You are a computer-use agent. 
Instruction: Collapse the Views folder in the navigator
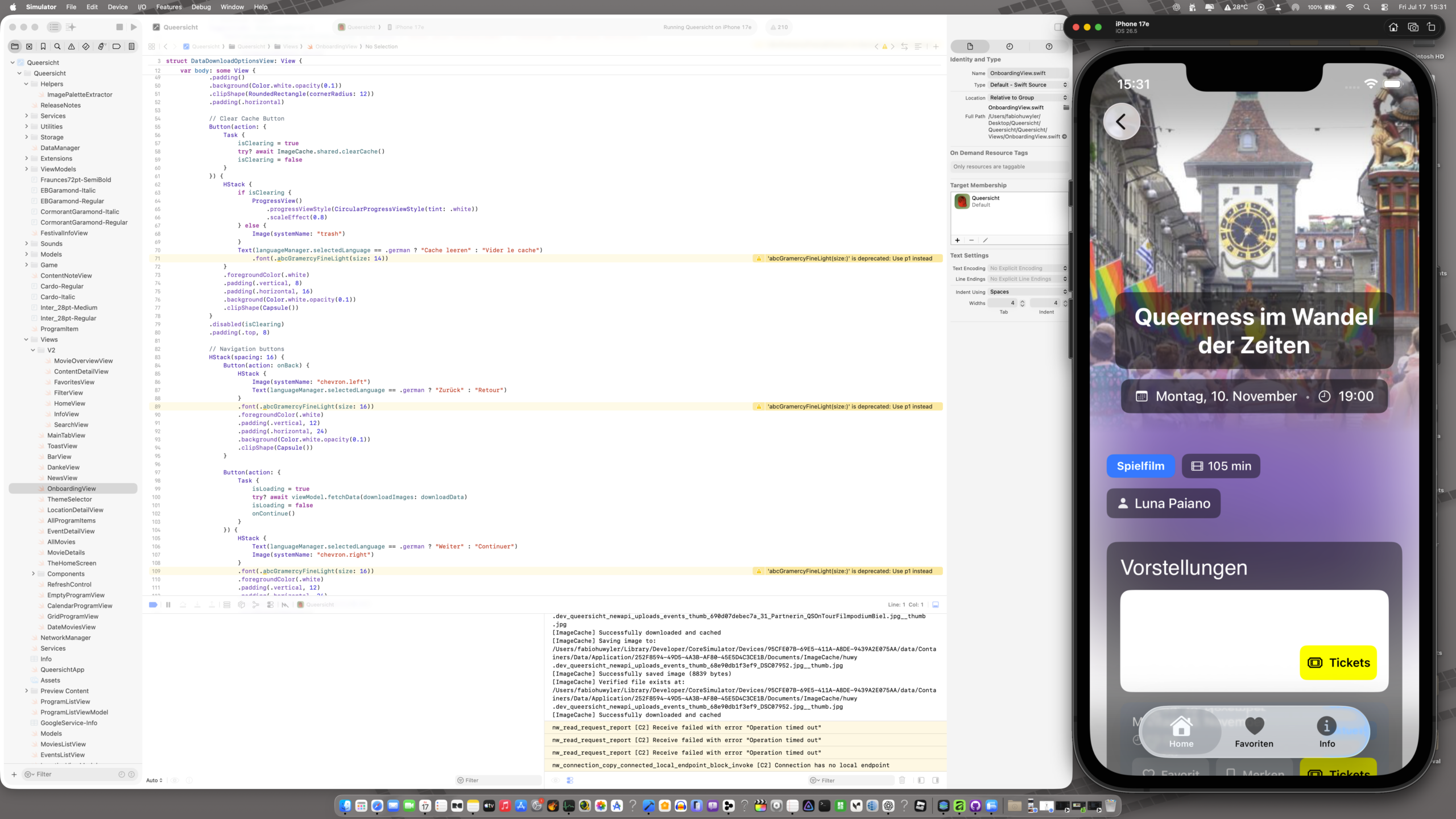(26, 340)
